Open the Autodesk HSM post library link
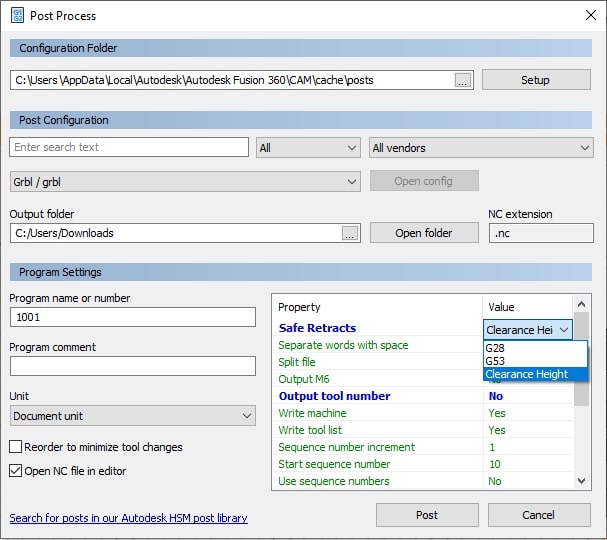607x540 pixels. click(128, 518)
